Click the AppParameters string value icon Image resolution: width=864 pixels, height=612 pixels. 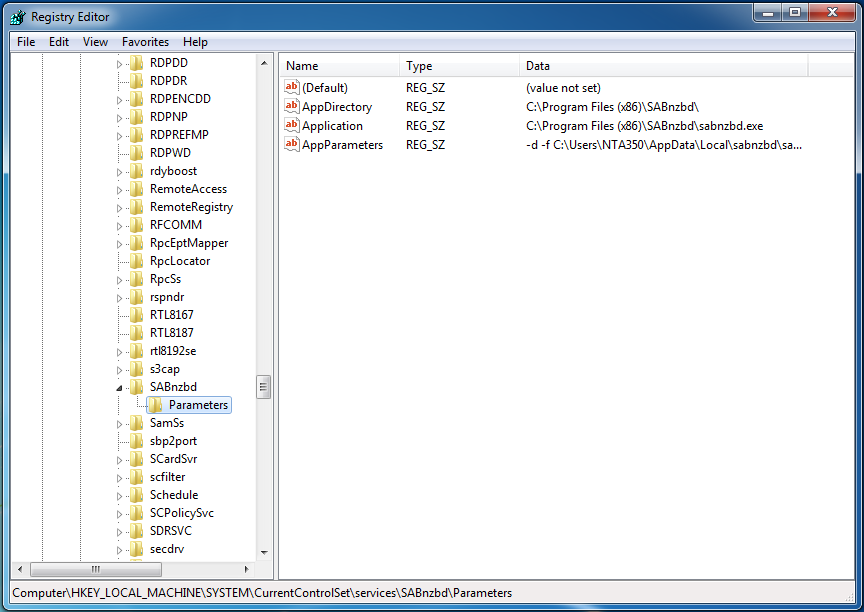pyautogui.click(x=291, y=144)
